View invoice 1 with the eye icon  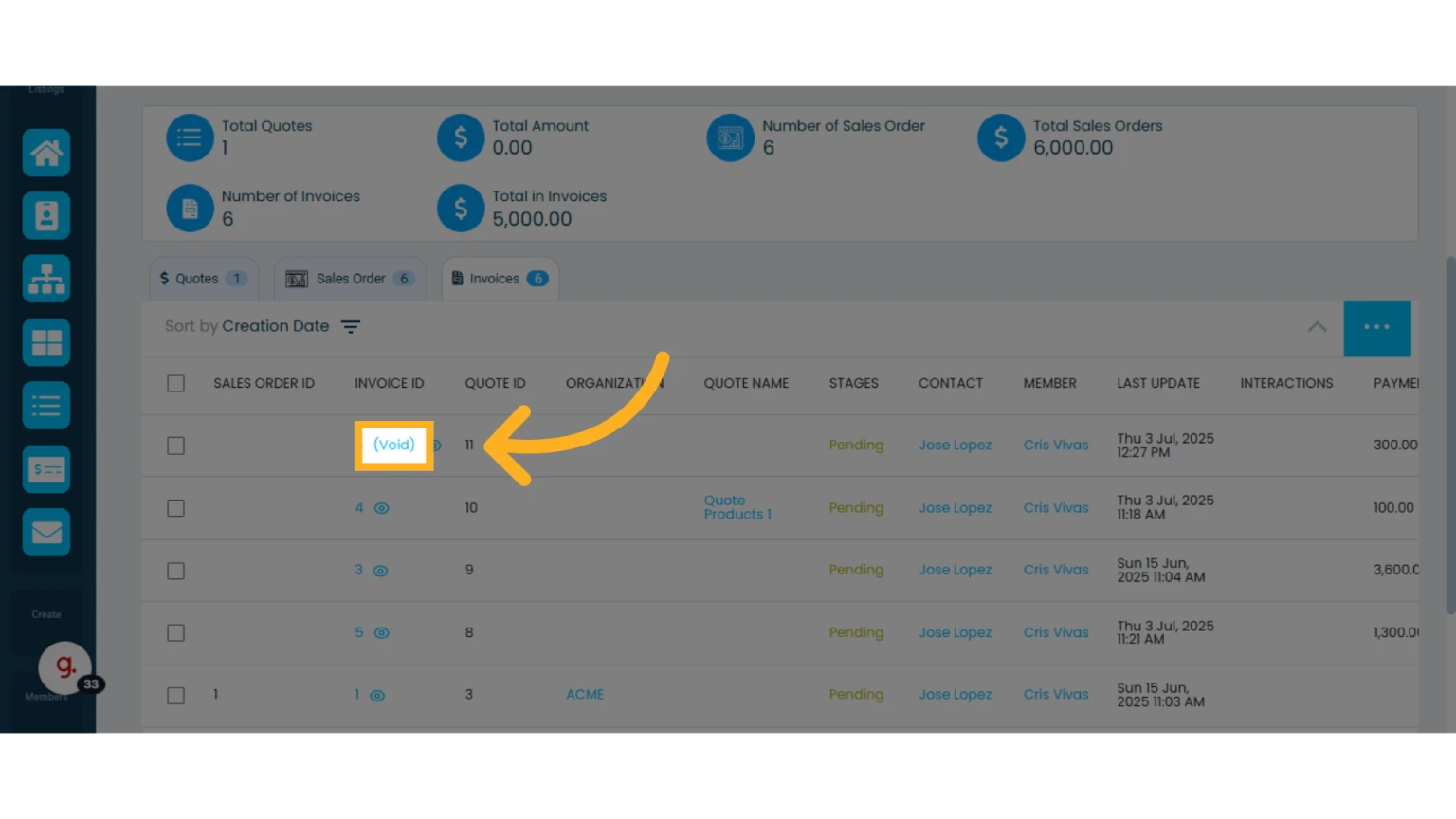(x=377, y=696)
